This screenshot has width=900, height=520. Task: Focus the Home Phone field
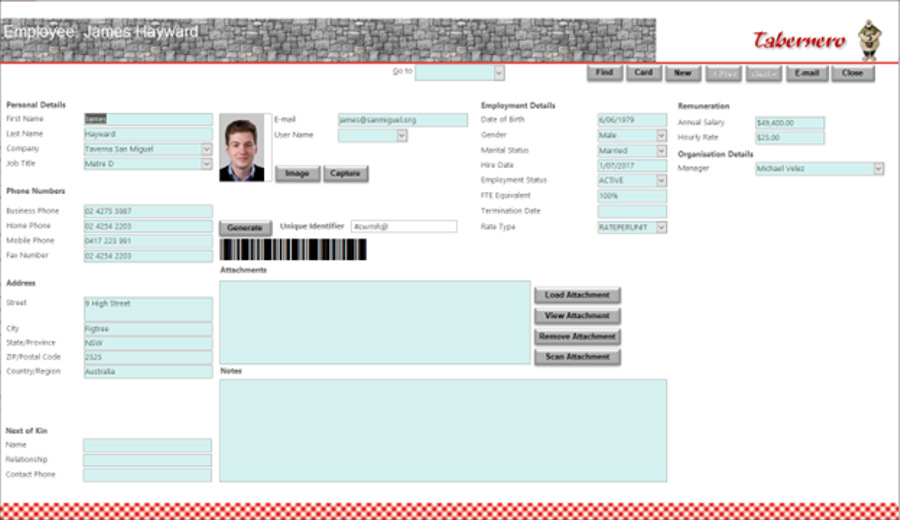[148, 226]
